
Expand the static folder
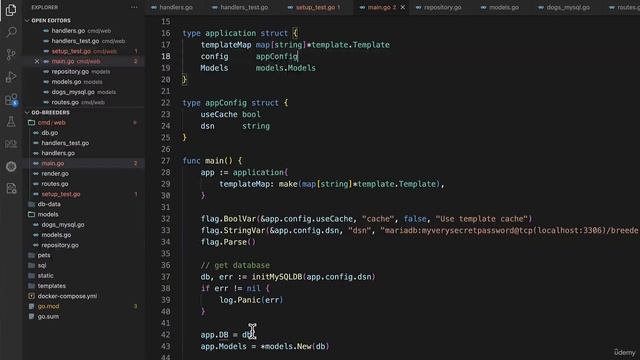pos(45,276)
